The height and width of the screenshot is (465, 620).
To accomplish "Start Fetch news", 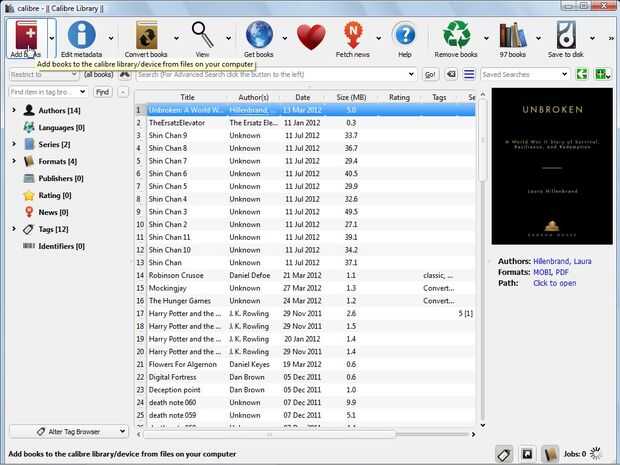I will click(x=353, y=36).
